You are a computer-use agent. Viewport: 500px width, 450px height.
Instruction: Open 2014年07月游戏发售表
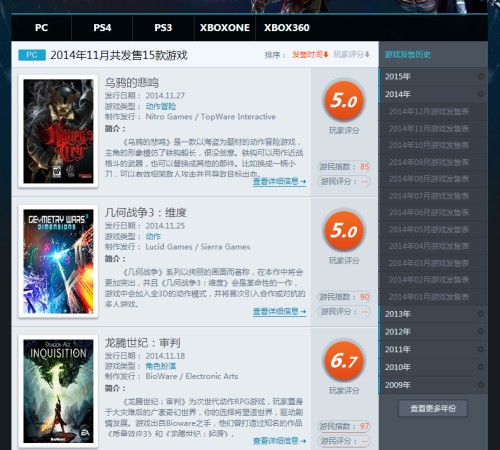coord(429,196)
